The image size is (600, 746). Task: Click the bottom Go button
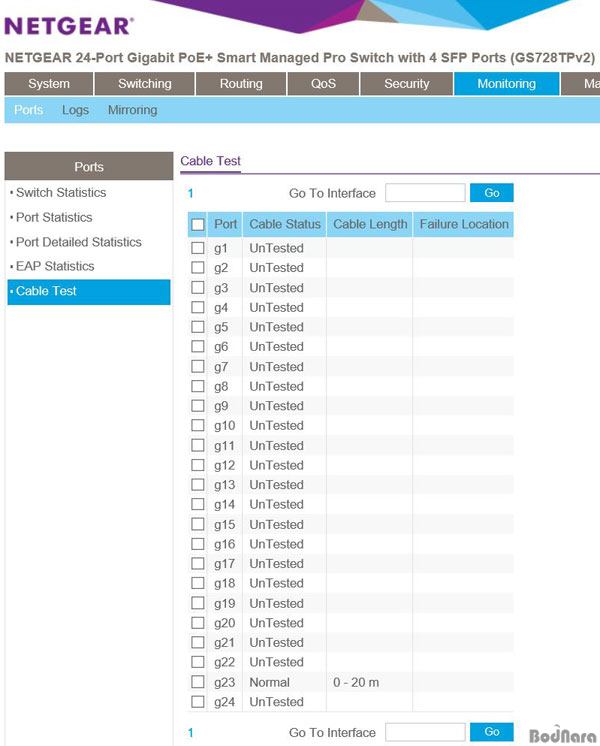[x=492, y=732]
